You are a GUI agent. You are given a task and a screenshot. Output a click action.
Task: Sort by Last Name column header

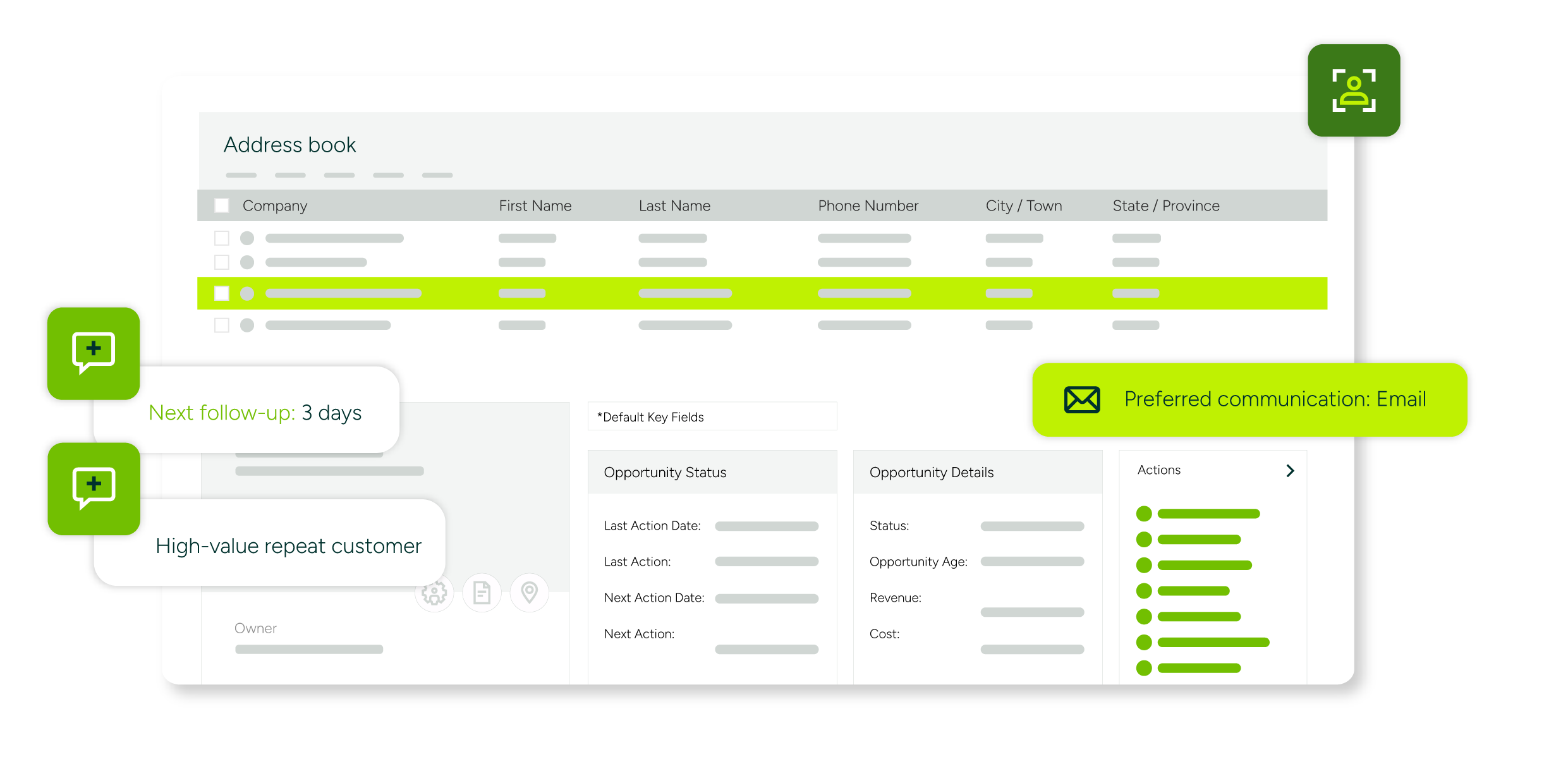tap(674, 205)
